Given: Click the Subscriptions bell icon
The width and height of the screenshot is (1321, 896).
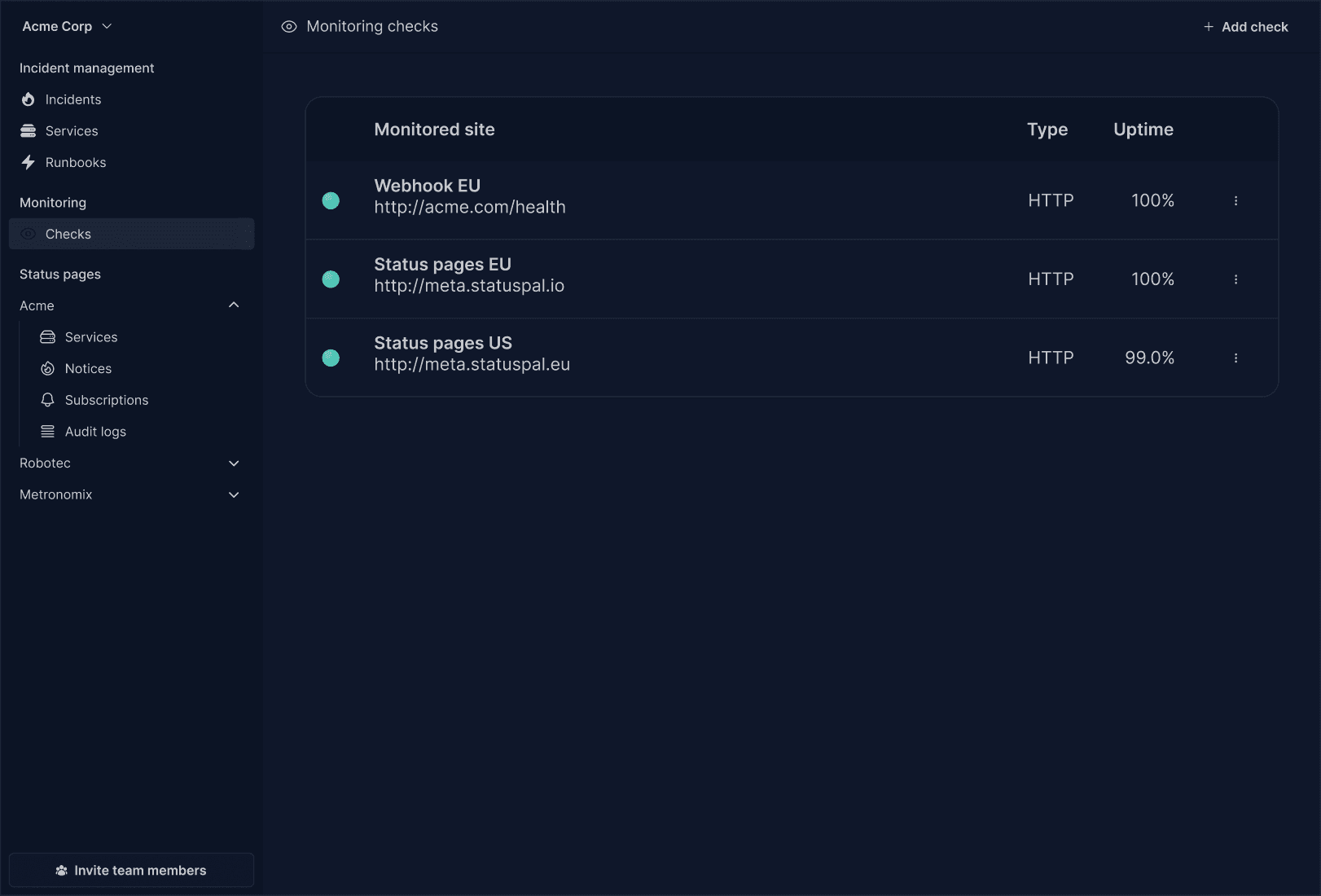Looking at the screenshot, I should coord(48,400).
